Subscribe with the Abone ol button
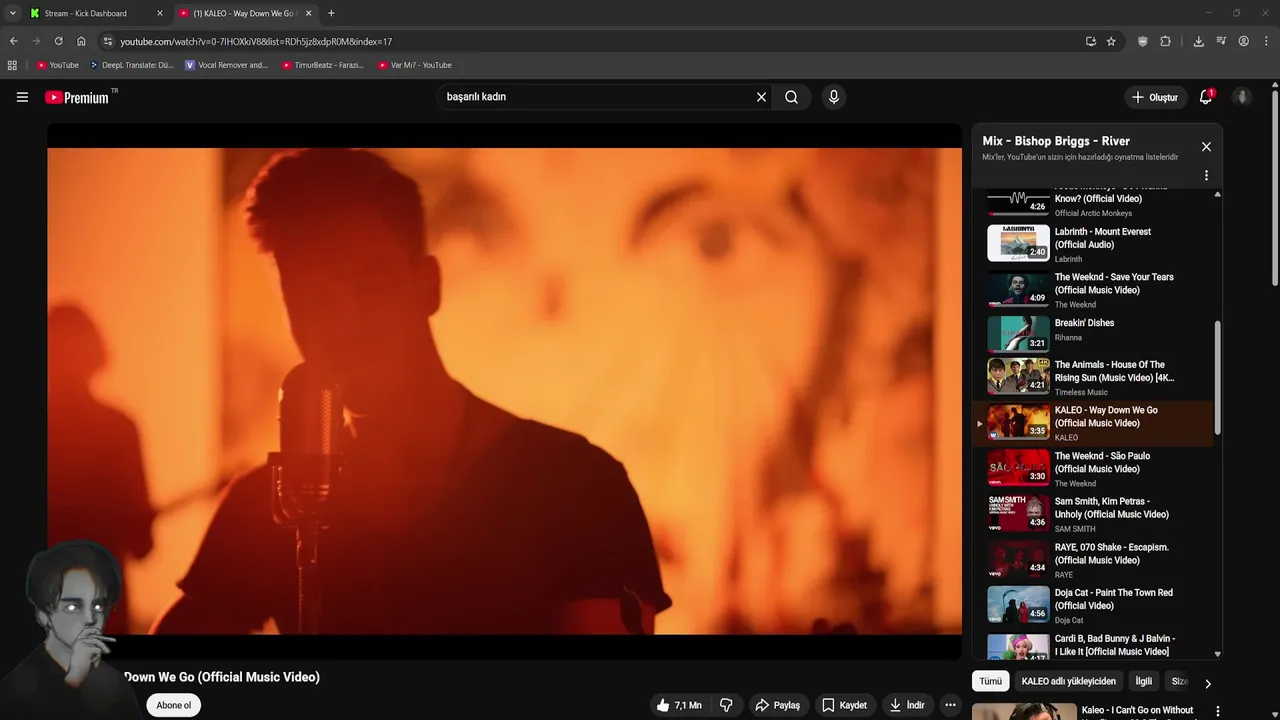 (173, 705)
